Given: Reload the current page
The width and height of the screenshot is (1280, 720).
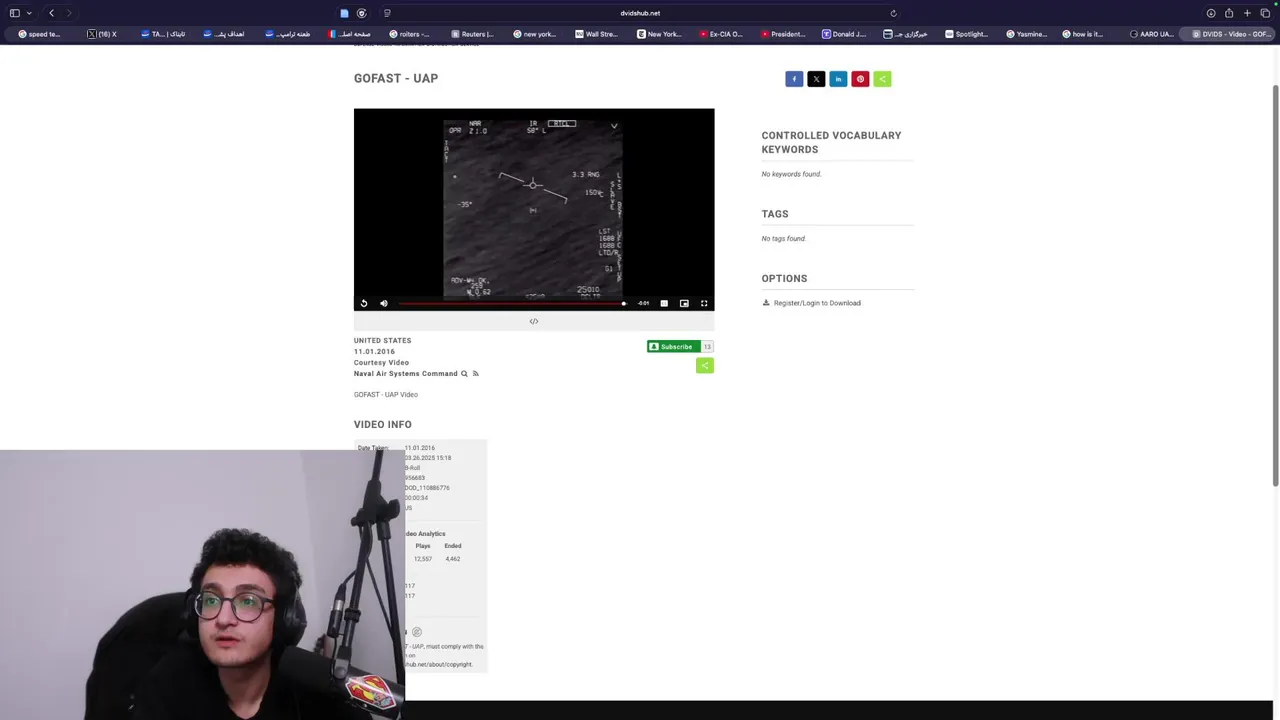Looking at the screenshot, I should 893,13.
